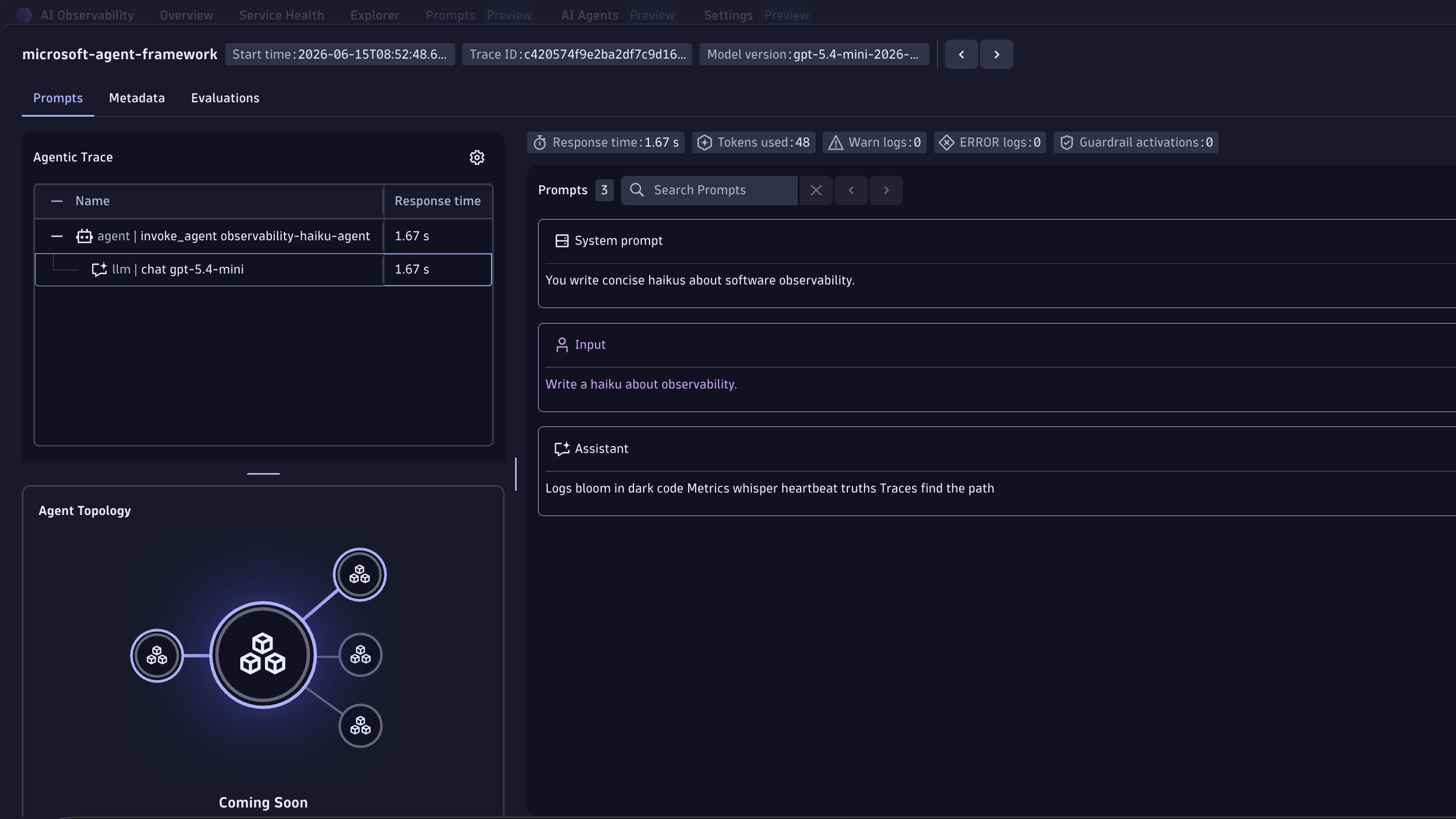
Task: Switch to the Prompts tab
Action: click(x=58, y=98)
